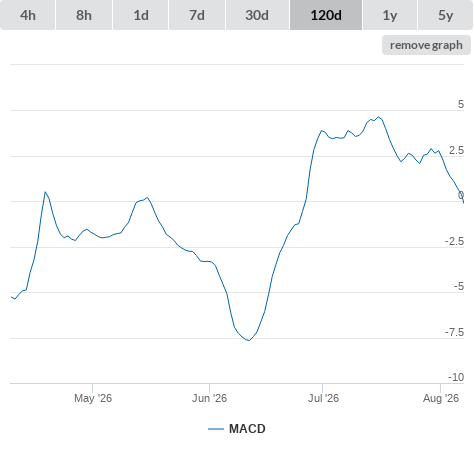Viewport: 474px width, 455px height.
Task: Switch to the 8h time range
Action: coord(84,15)
